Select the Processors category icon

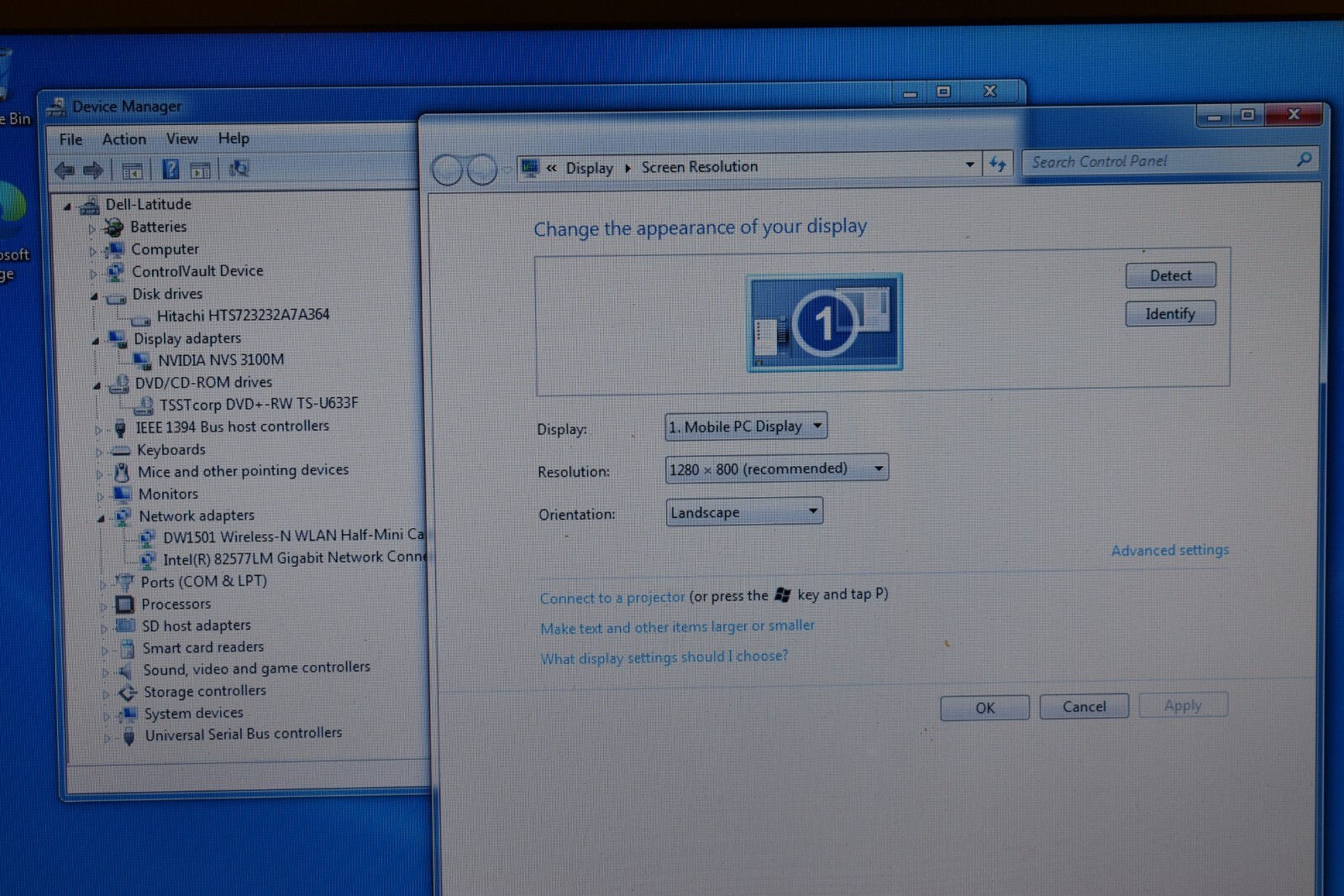tap(125, 605)
